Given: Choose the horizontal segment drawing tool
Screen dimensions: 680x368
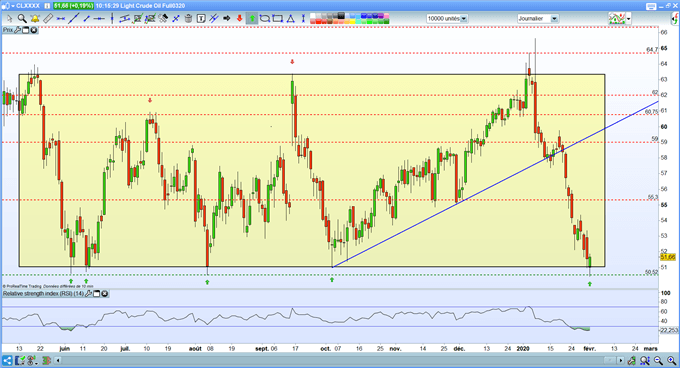Looking at the screenshot, I should (x=61, y=19).
